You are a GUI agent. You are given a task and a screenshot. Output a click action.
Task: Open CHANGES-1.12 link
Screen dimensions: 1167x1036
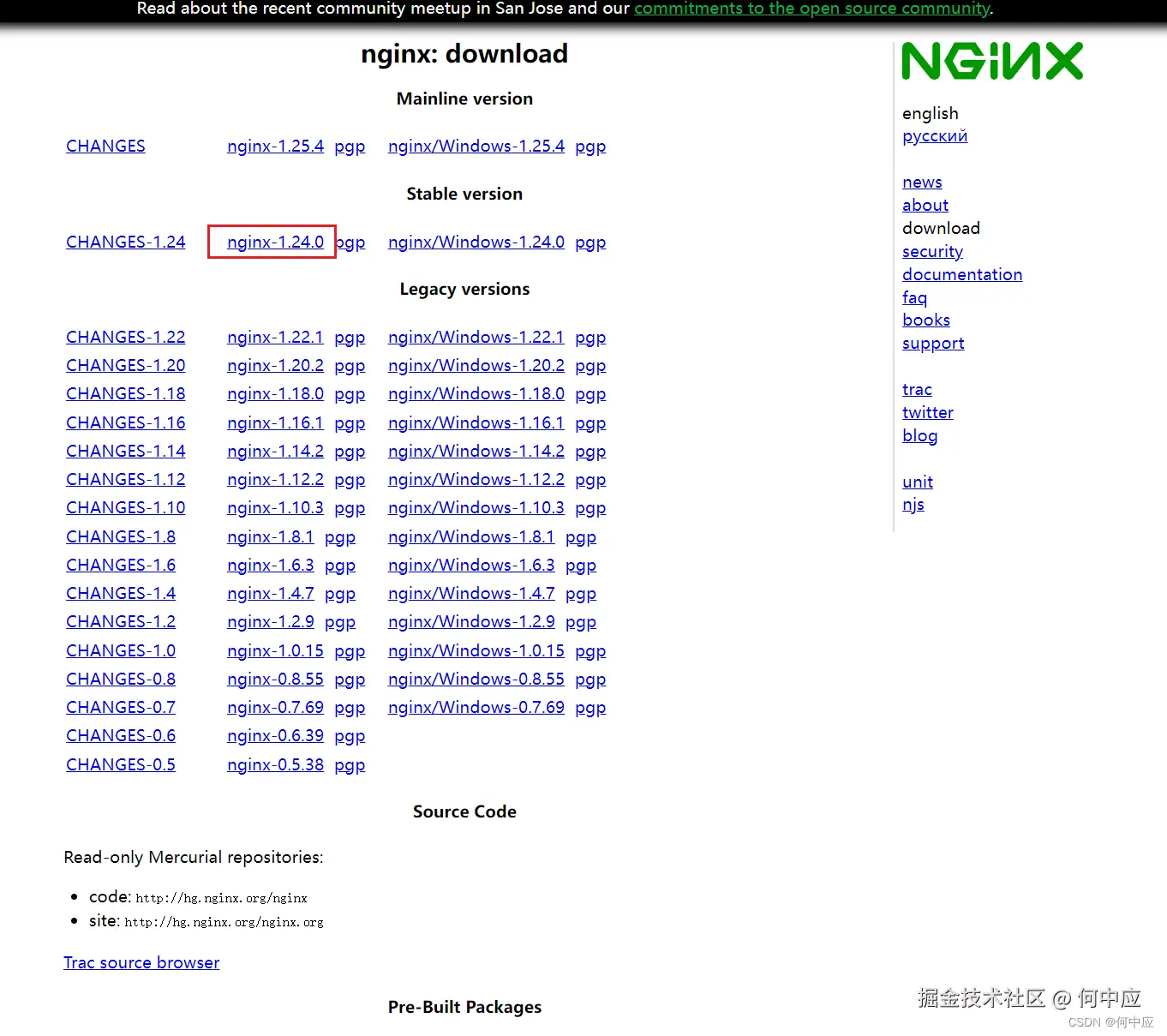coord(126,480)
